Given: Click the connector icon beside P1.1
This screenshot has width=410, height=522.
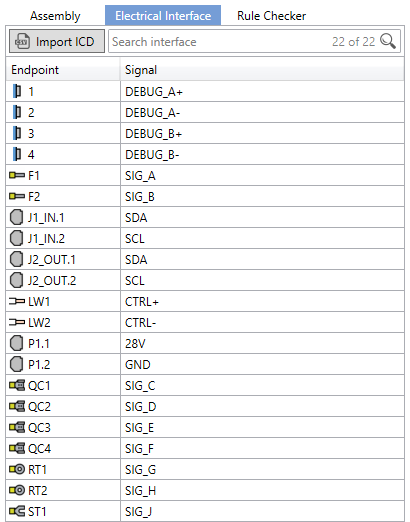Looking at the screenshot, I should 16,343.
